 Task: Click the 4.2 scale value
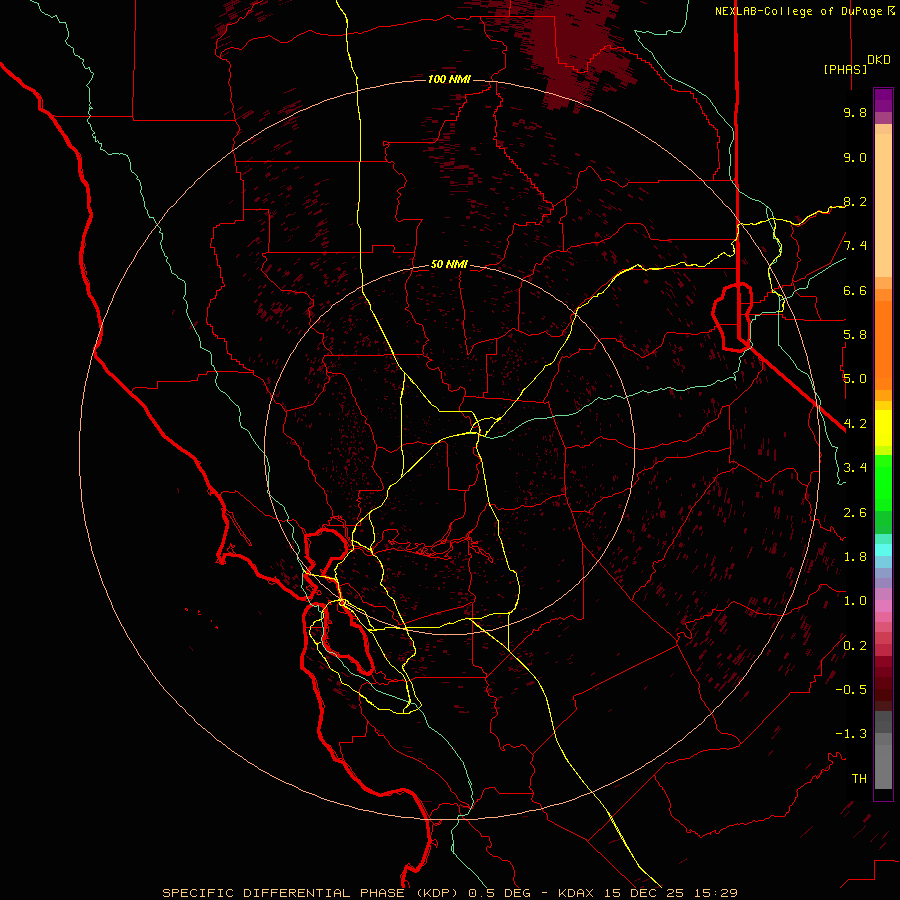tap(855, 424)
